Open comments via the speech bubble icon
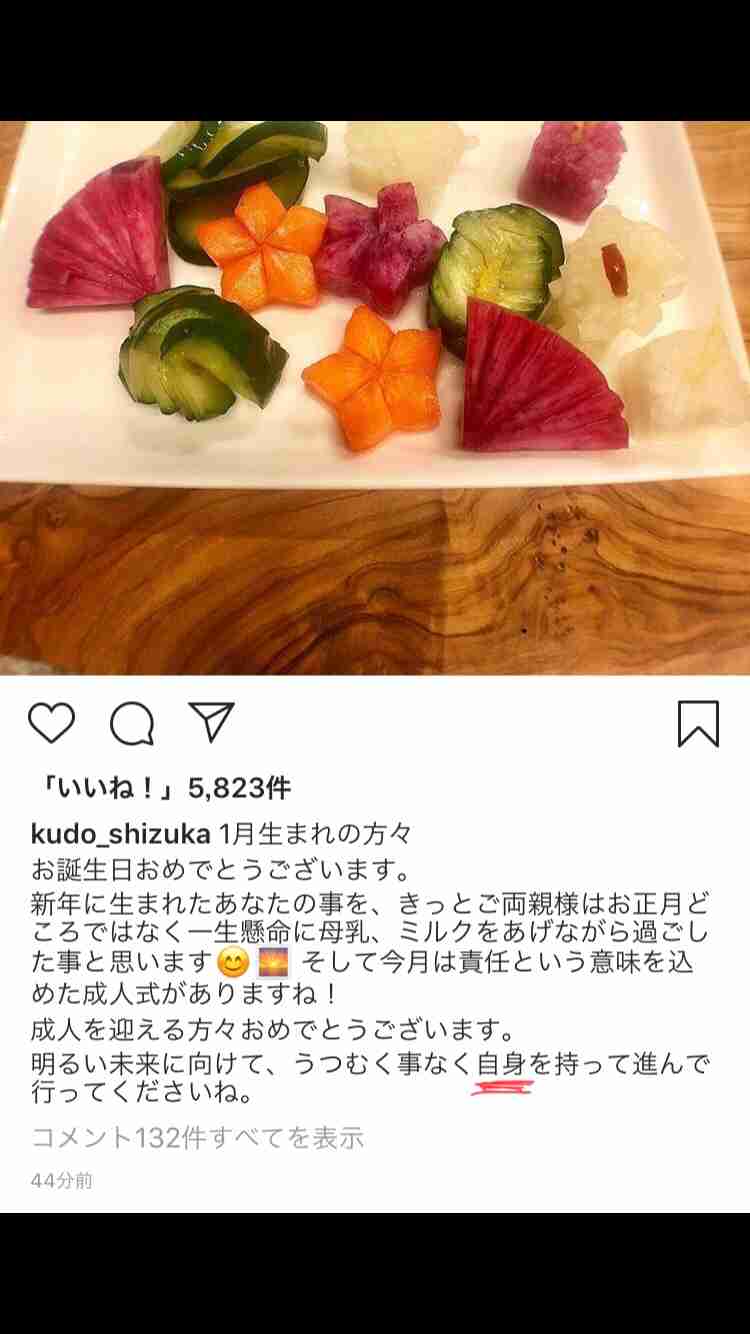Screen dimensions: 750x1334 [132, 723]
